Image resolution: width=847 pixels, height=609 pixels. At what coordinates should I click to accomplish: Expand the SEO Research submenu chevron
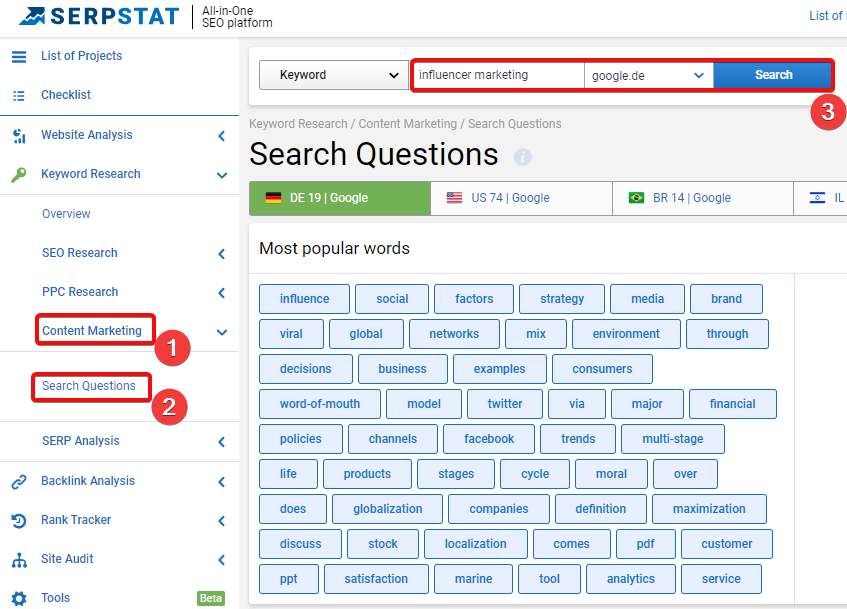tap(222, 253)
